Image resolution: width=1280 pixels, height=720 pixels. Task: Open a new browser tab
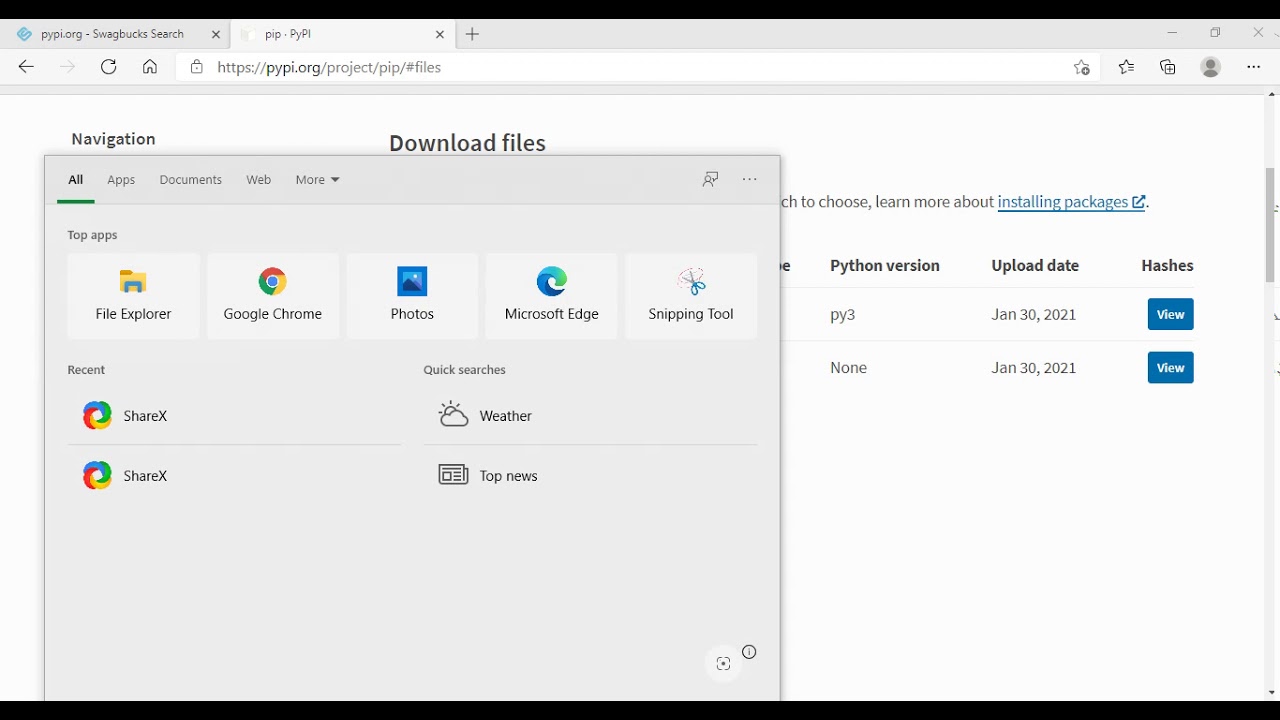click(x=472, y=34)
